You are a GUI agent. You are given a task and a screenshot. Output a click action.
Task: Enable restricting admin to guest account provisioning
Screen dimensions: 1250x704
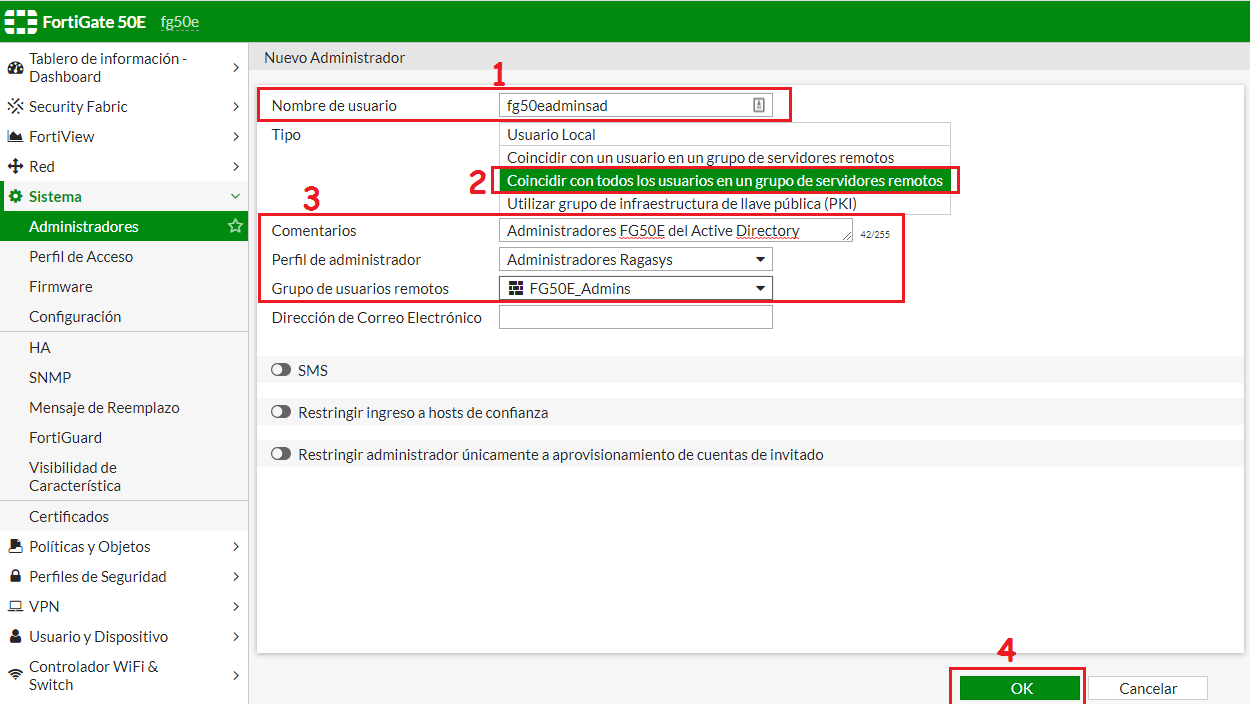(279, 453)
